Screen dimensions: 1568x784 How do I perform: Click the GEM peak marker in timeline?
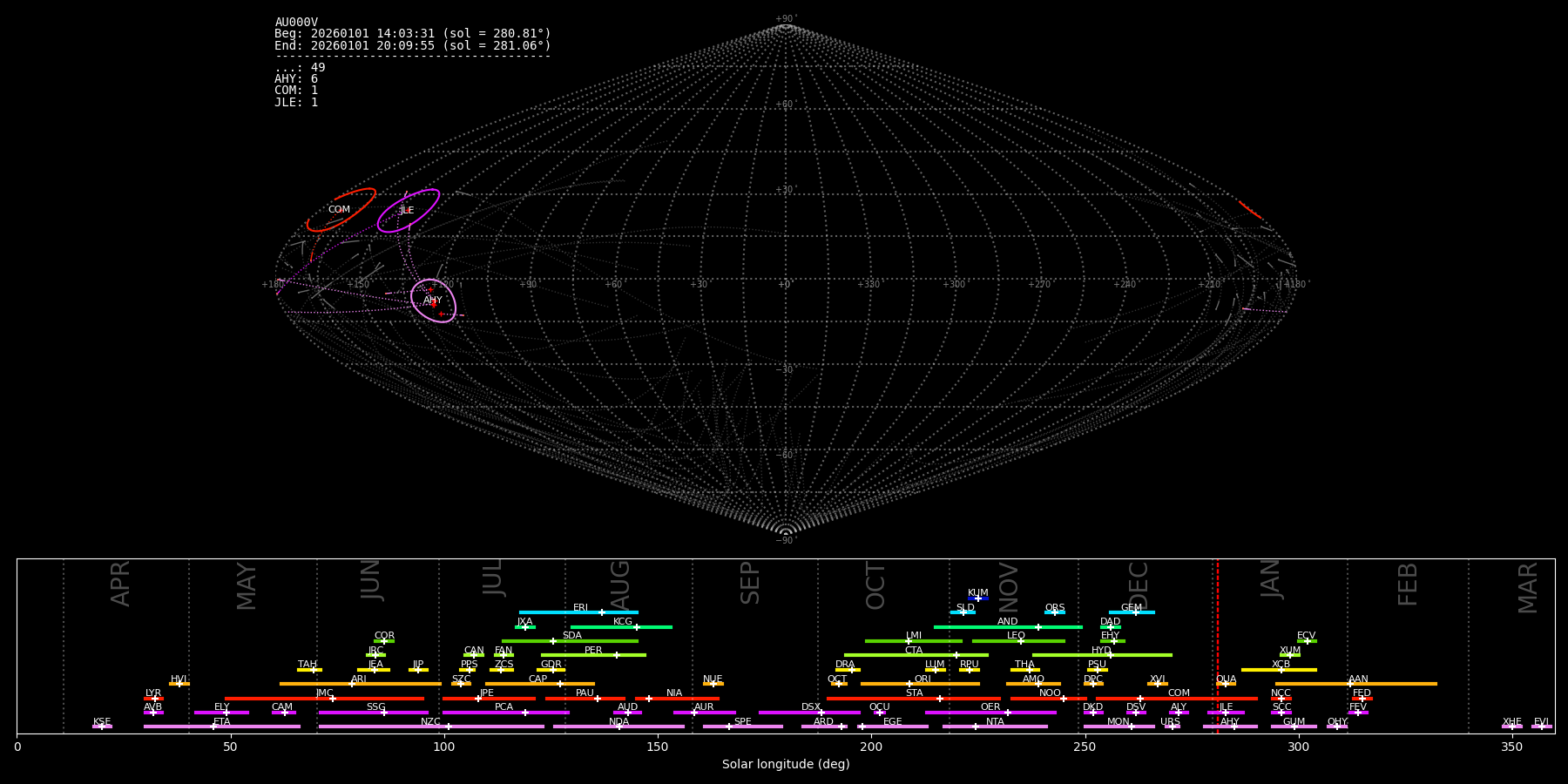pyautogui.click(x=1135, y=612)
